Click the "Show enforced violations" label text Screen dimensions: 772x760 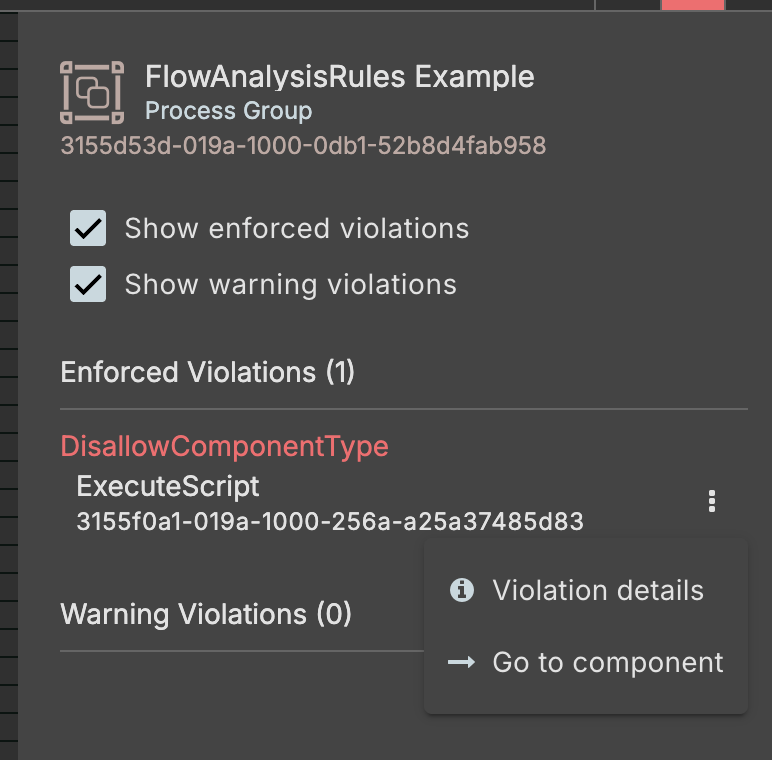pos(296,228)
